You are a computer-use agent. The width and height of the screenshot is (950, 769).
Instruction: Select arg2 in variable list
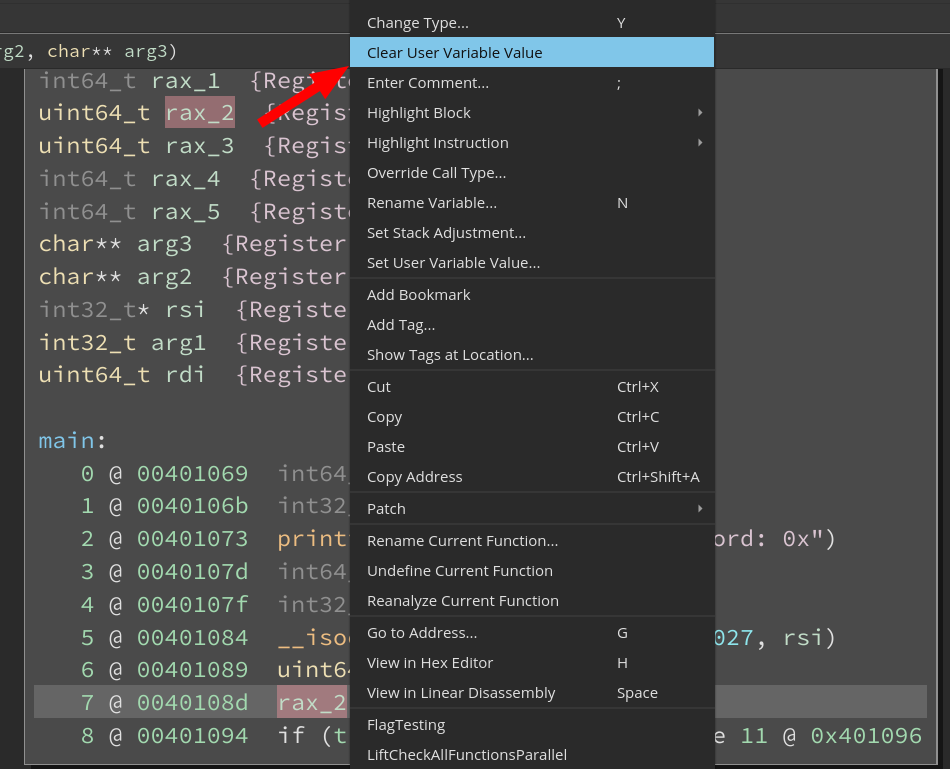click(164, 277)
